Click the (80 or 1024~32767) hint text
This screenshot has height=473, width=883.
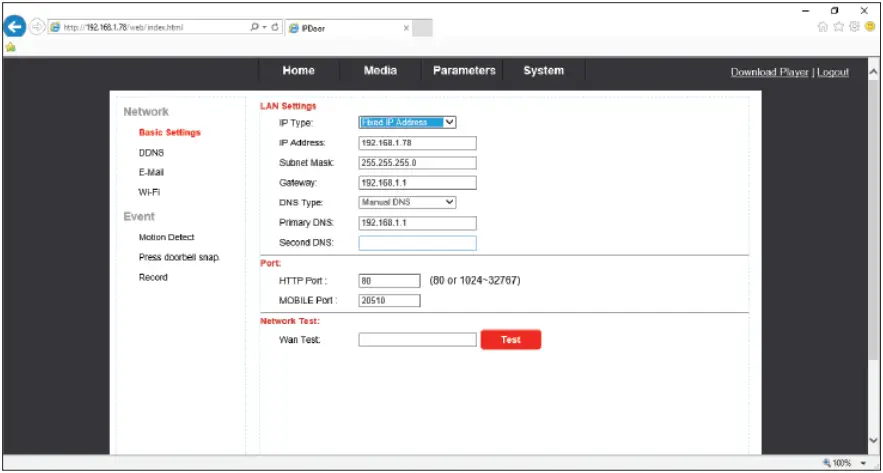tap(475, 280)
